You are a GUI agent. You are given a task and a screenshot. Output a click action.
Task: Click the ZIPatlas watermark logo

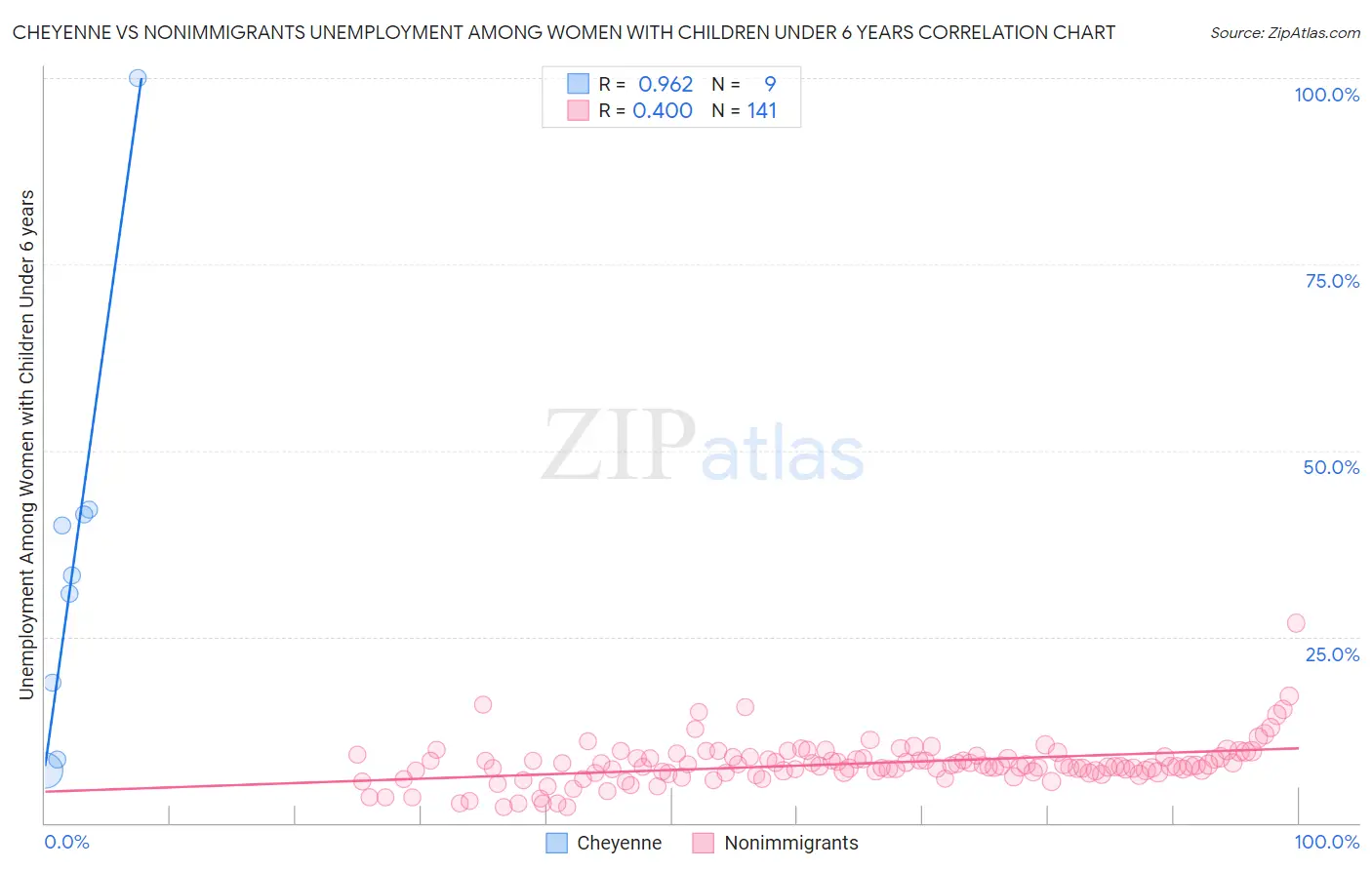[703, 446]
